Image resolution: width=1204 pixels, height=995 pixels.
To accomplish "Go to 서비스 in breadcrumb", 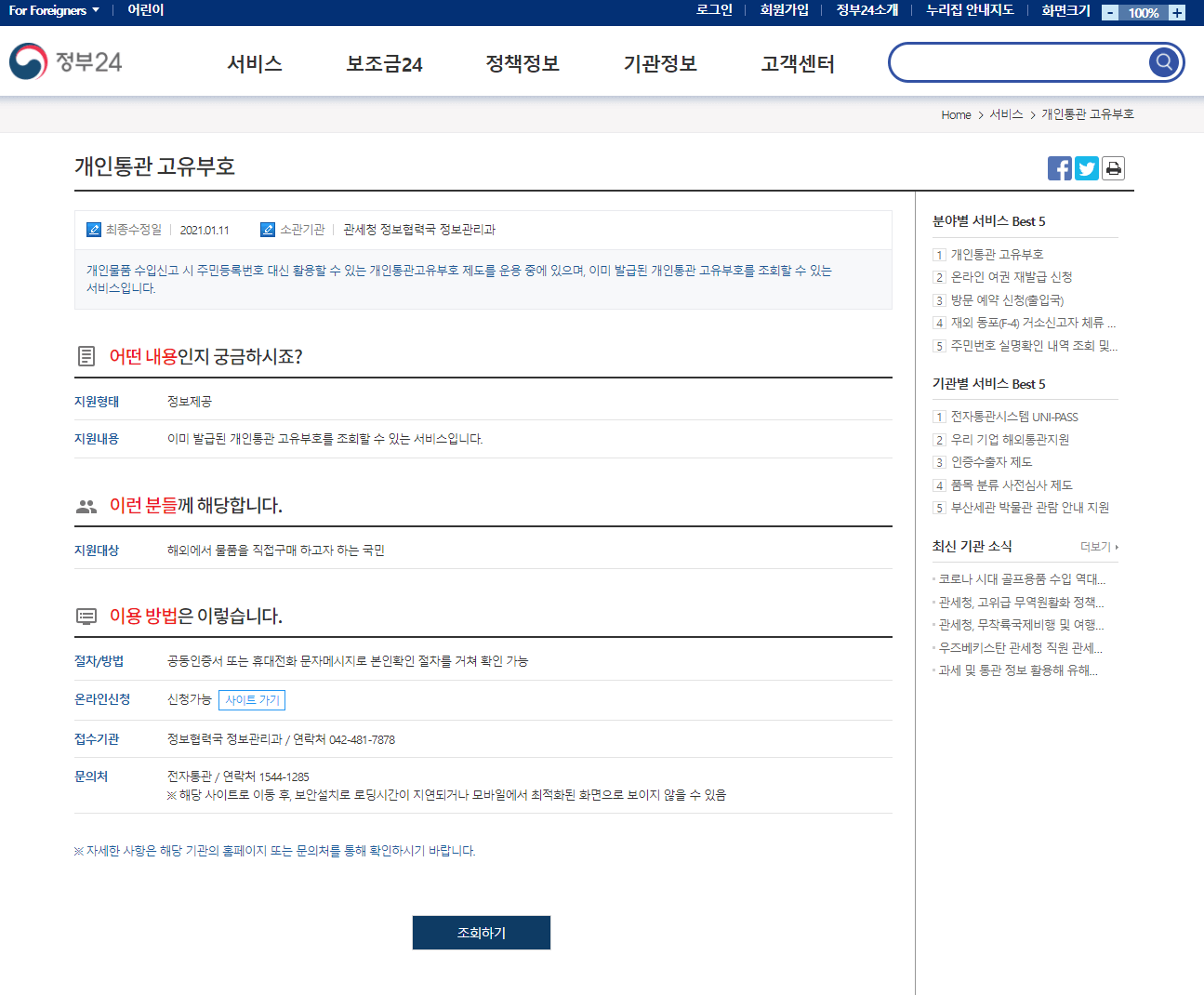I will click(x=1006, y=114).
